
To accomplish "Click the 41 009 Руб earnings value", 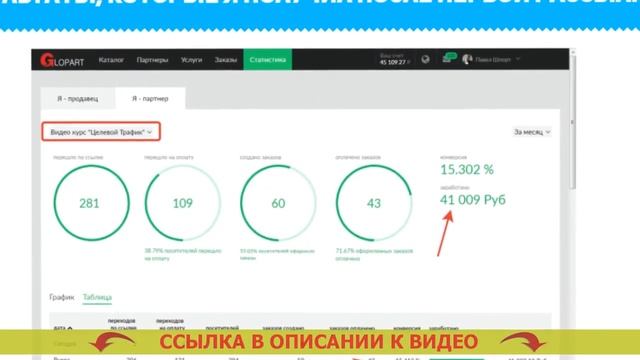I will point(473,200).
